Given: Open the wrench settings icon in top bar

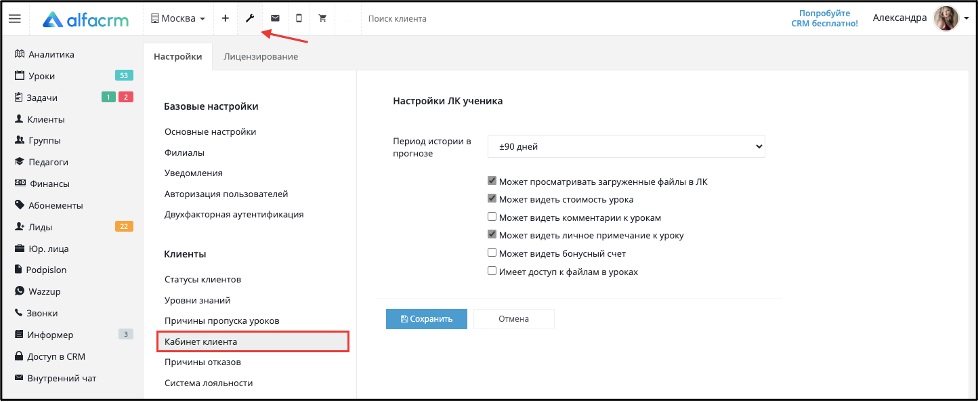Looking at the screenshot, I should click(x=248, y=18).
